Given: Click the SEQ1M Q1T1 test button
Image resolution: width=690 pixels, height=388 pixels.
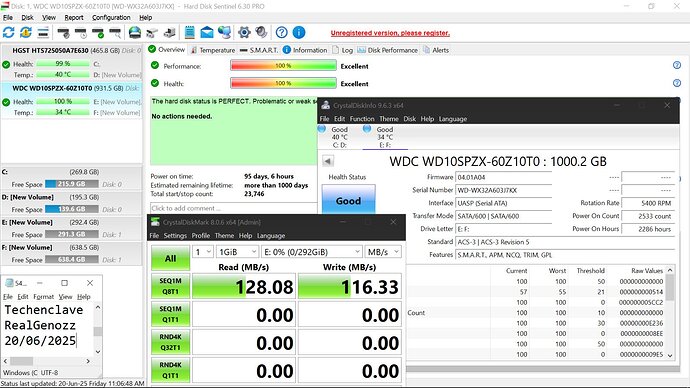Looking at the screenshot, I should (170, 314).
